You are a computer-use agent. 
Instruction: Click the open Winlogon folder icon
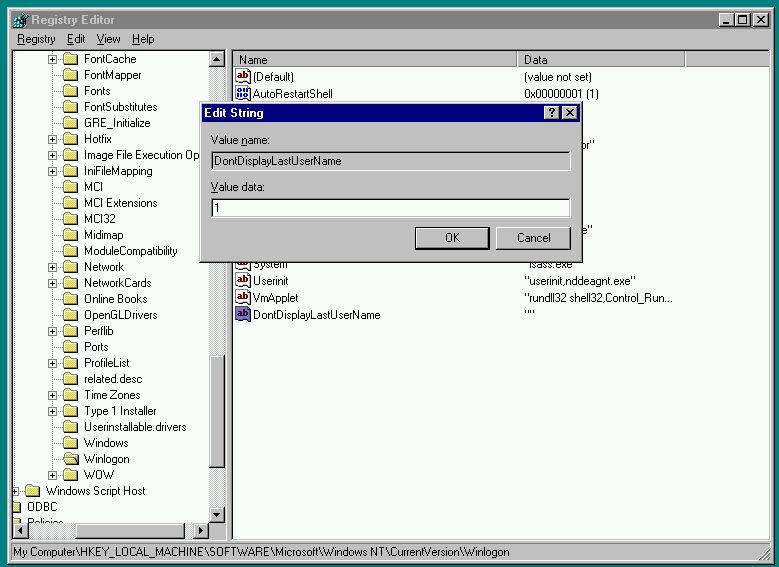pyautogui.click(x=71, y=459)
